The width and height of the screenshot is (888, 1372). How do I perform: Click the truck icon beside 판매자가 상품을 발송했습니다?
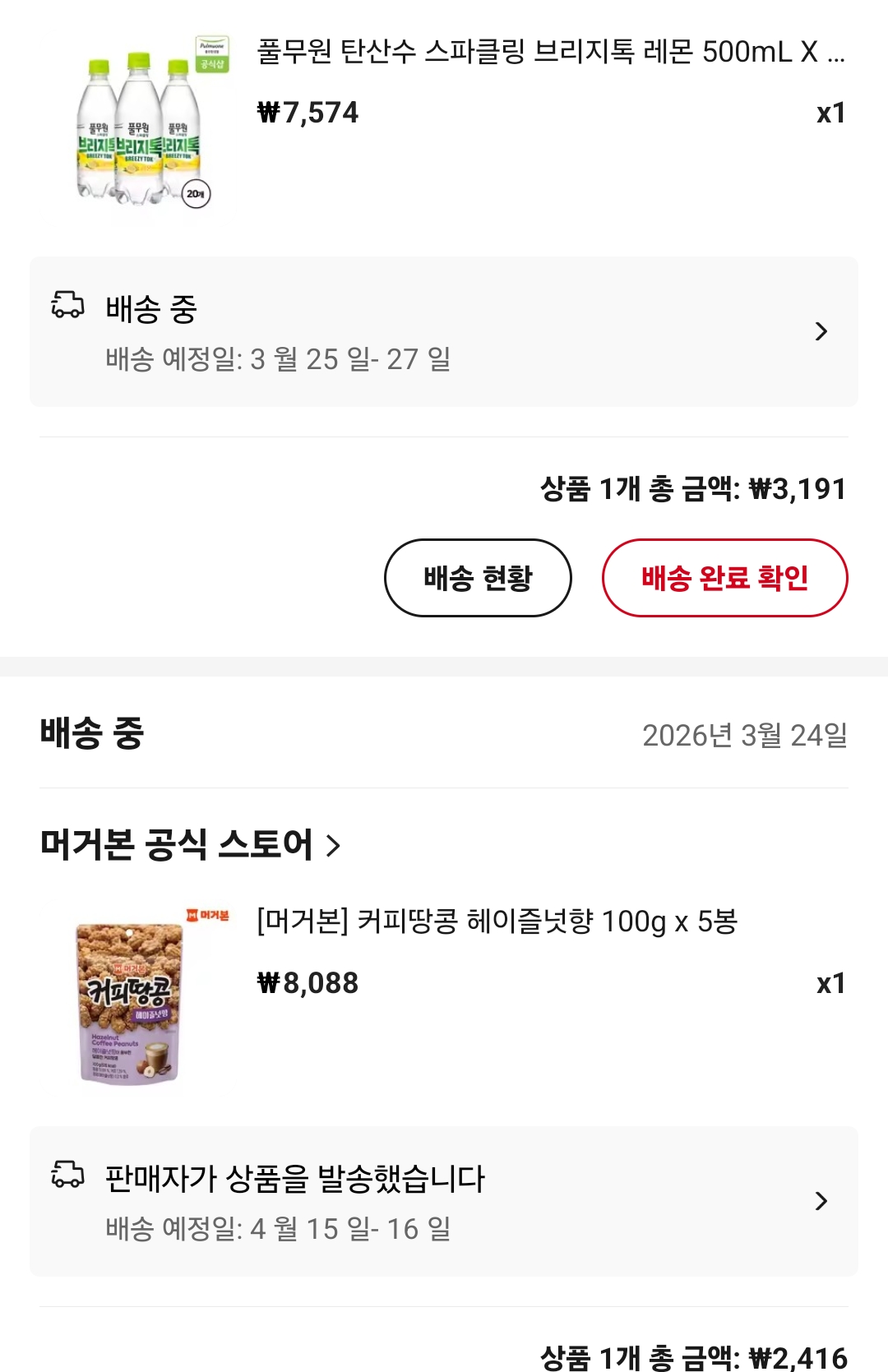click(67, 1175)
